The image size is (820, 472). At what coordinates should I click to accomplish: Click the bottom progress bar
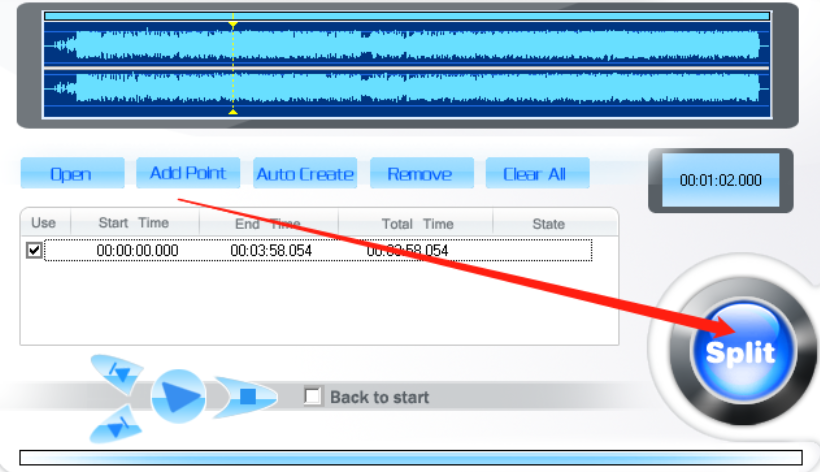pyautogui.click(x=411, y=457)
